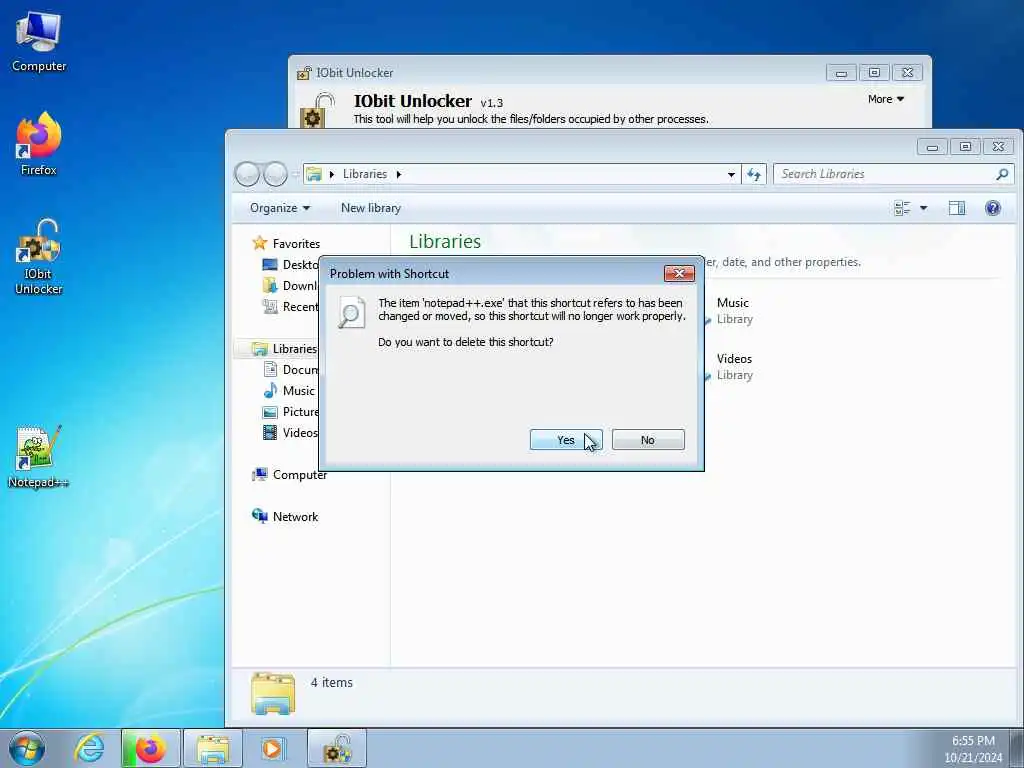Image resolution: width=1024 pixels, height=768 pixels.
Task: Select Downloads under Favorites
Action: click(x=290, y=285)
